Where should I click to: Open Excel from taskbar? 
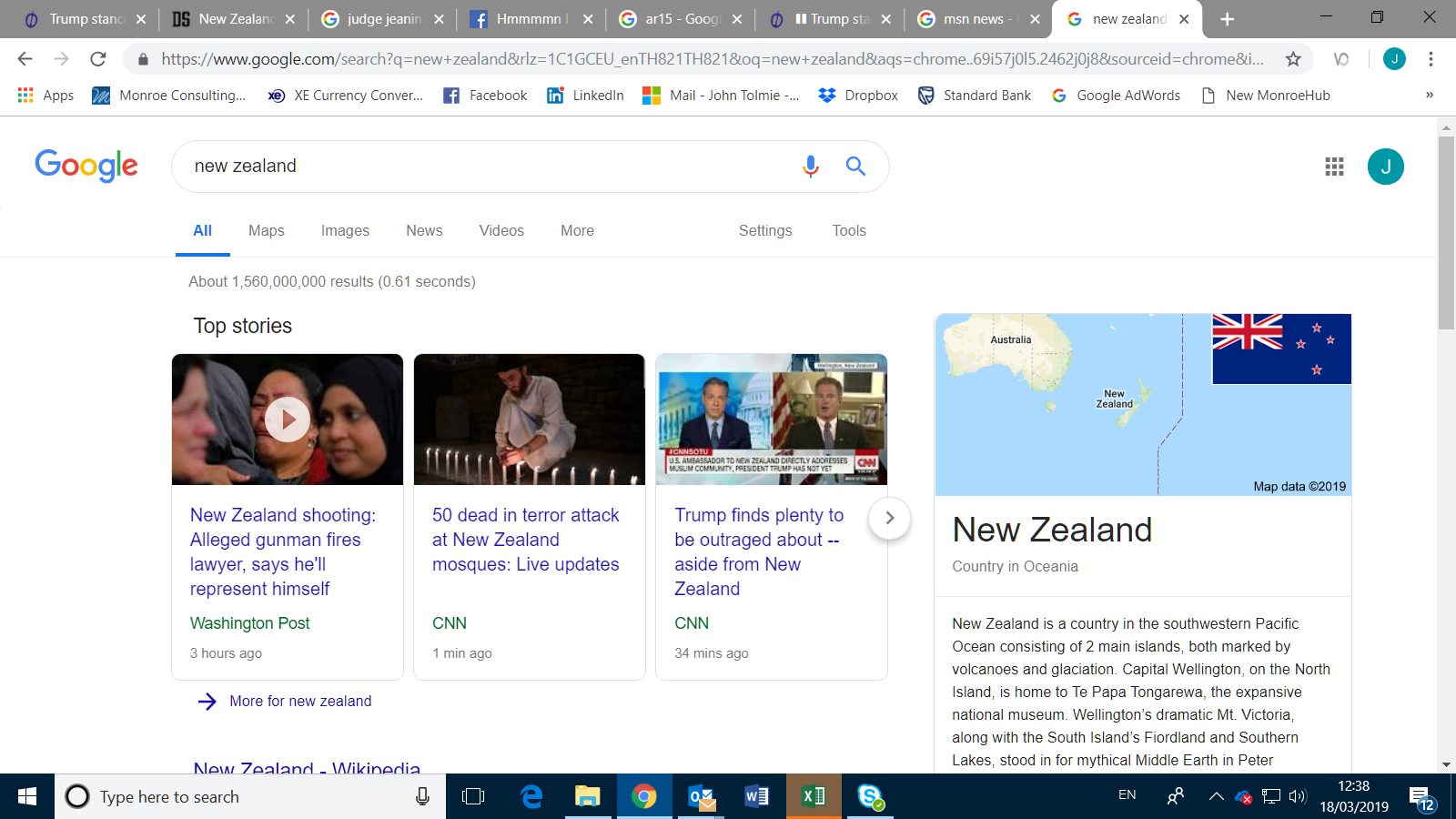[x=814, y=796]
